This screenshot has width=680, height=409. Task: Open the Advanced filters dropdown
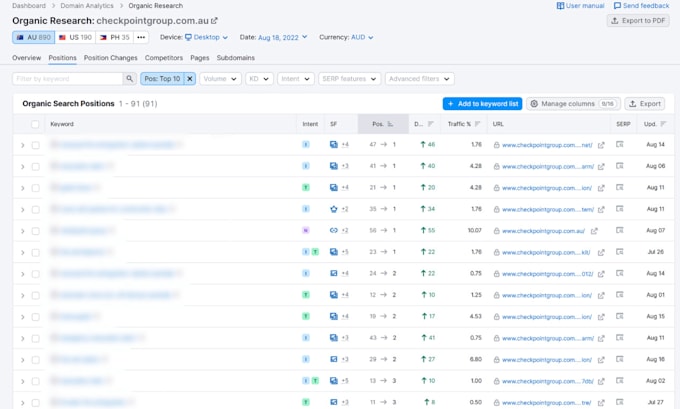[x=419, y=79]
